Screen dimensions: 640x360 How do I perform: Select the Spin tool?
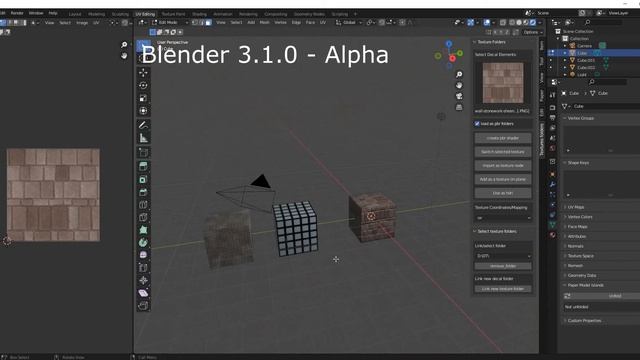click(143, 242)
